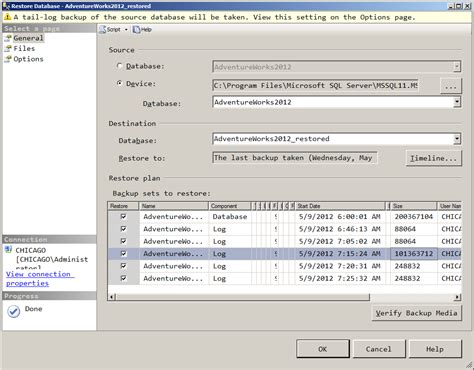Sort by the Size column header

[x=413, y=206]
